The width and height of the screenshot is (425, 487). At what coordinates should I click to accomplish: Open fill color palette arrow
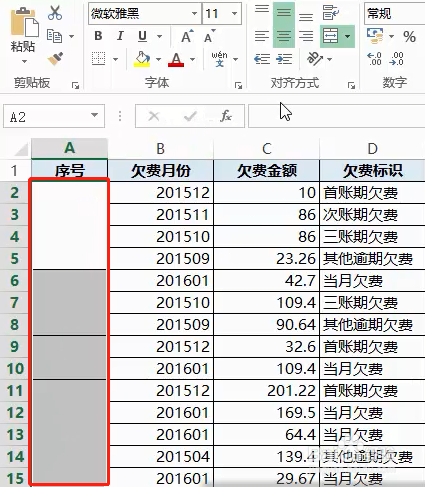[158, 59]
